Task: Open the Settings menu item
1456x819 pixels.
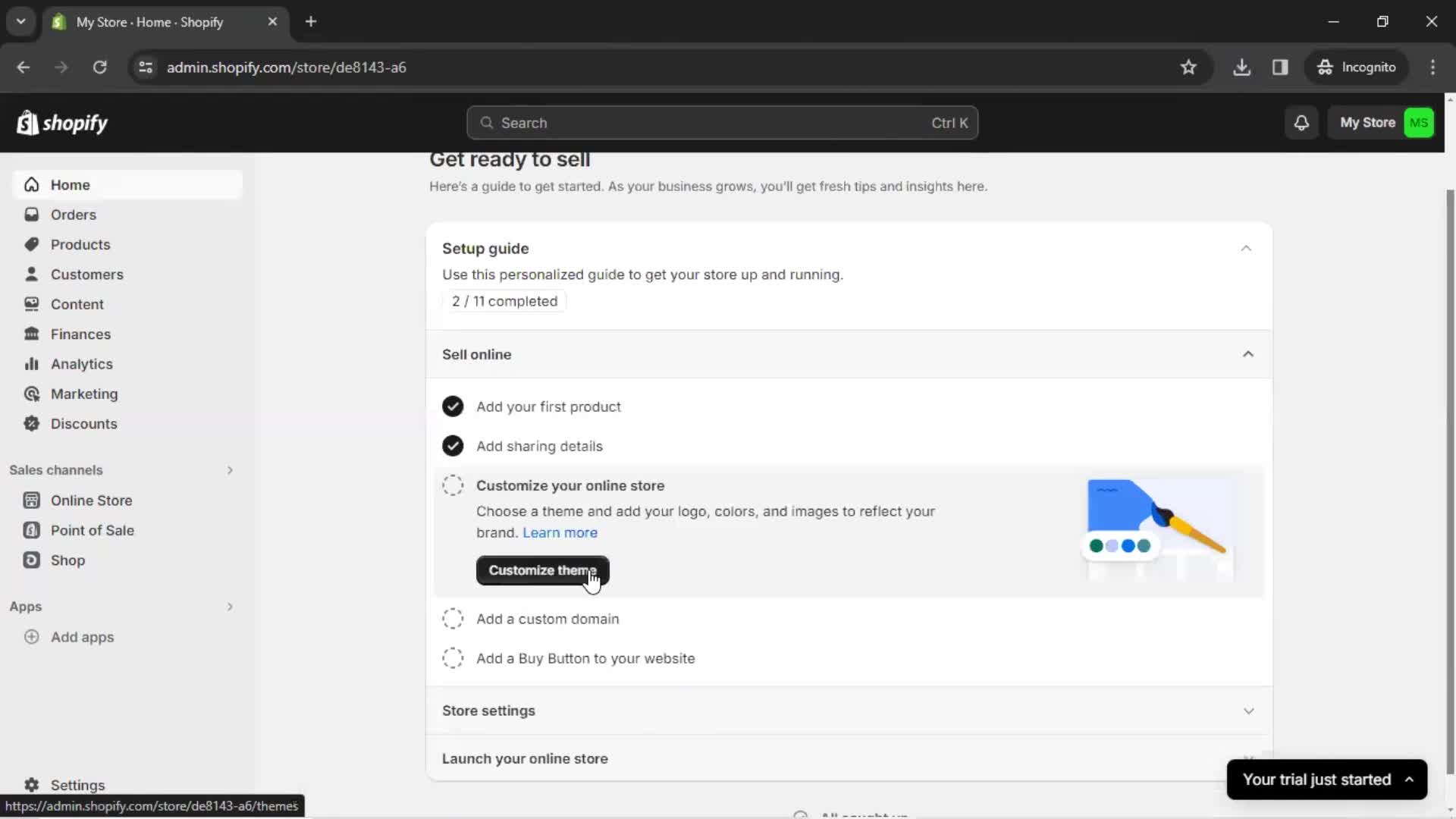Action: pyautogui.click(x=77, y=785)
